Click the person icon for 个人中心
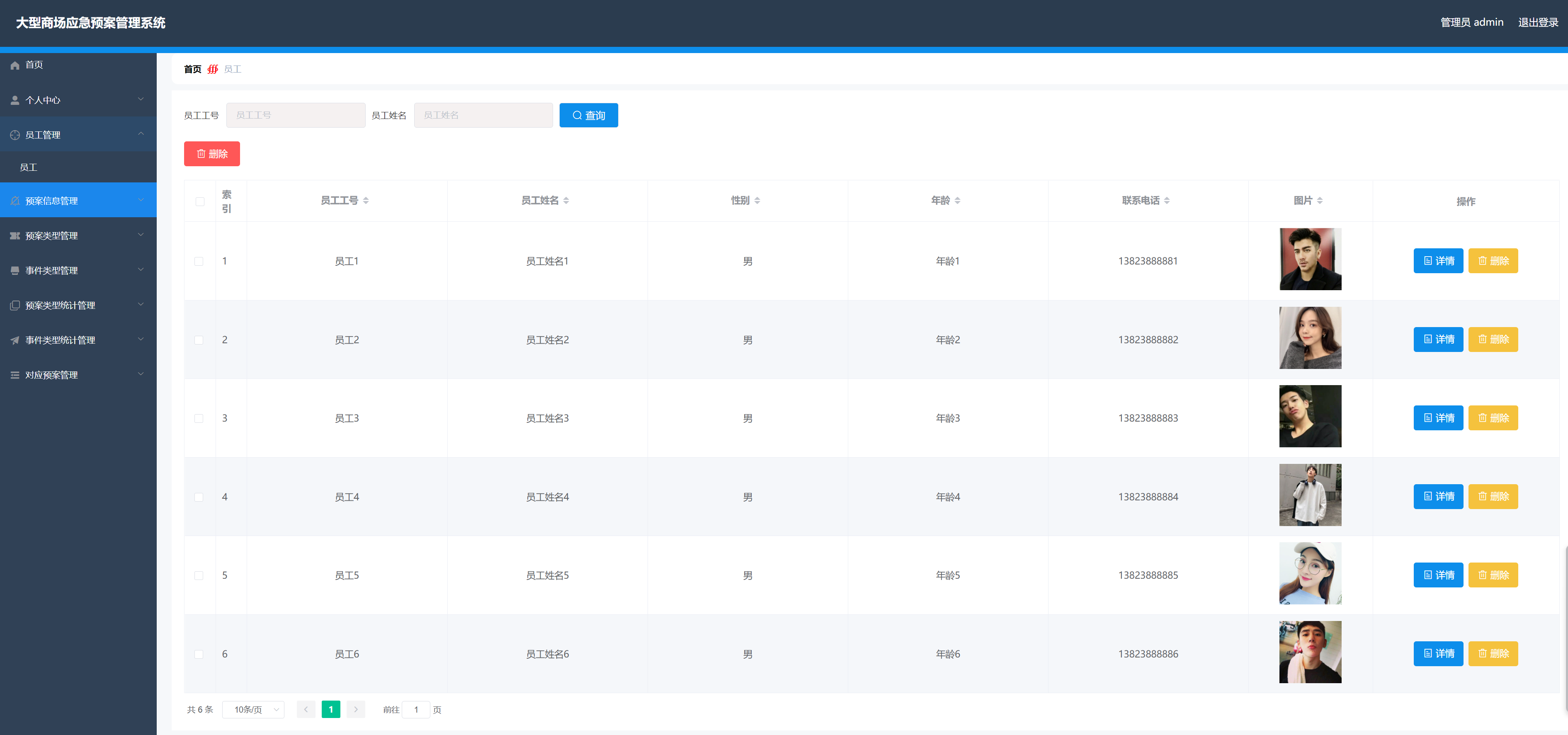Screen dimensions: 1568x735 (15, 100)
